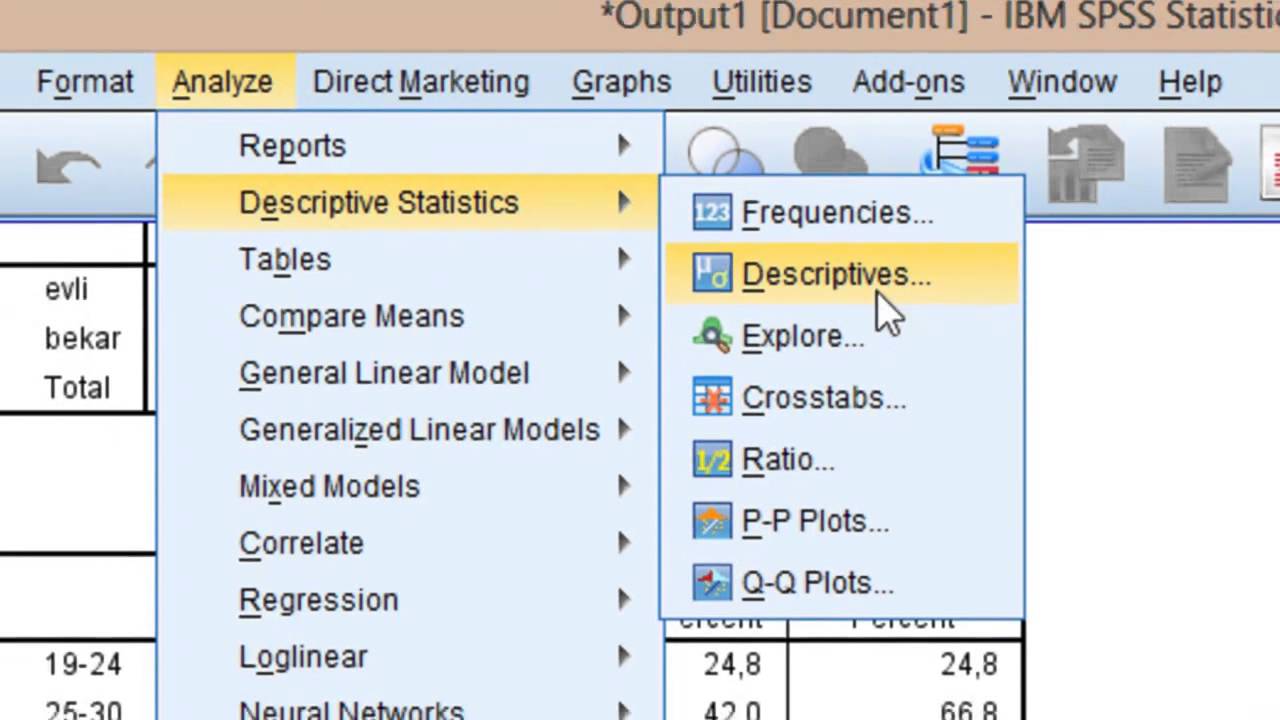
Task: Expand the Generalized Linear Models submenu
Action: (x=410, y=430)
